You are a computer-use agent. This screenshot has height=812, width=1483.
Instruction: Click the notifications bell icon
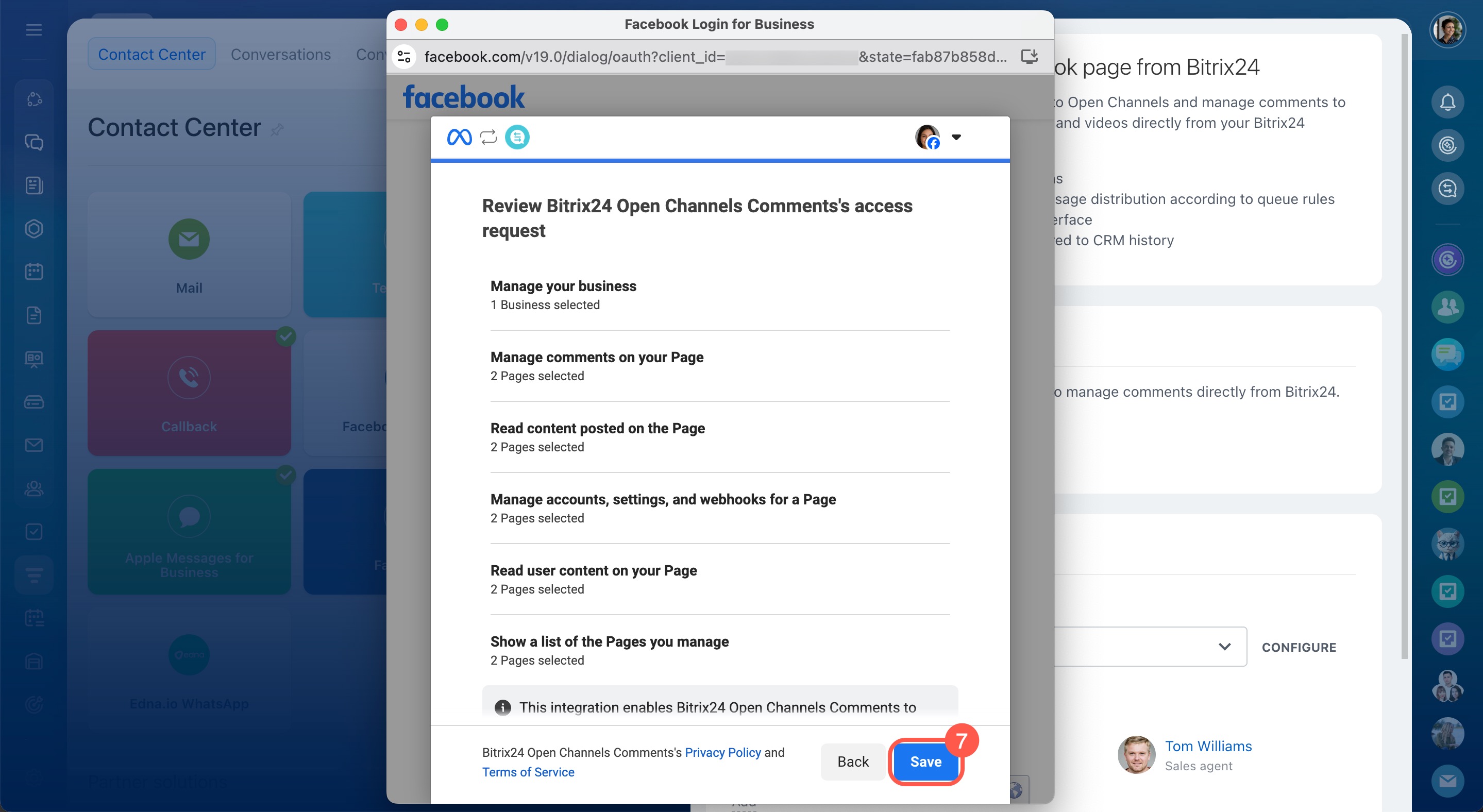pyautogui.click(x=1447, y=103)
